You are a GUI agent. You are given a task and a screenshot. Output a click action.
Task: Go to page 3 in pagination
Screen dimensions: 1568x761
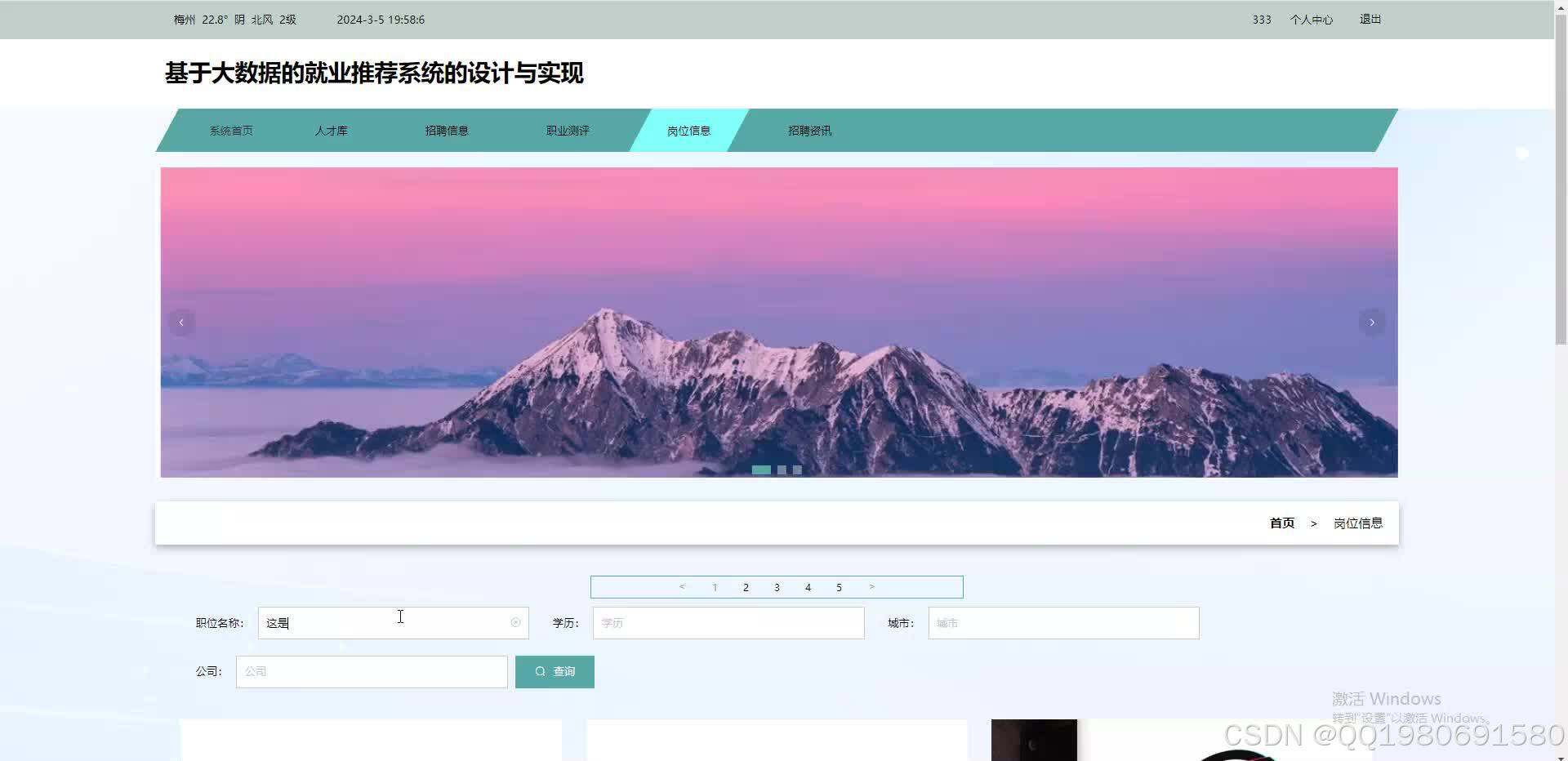click(x=777, y=587)
